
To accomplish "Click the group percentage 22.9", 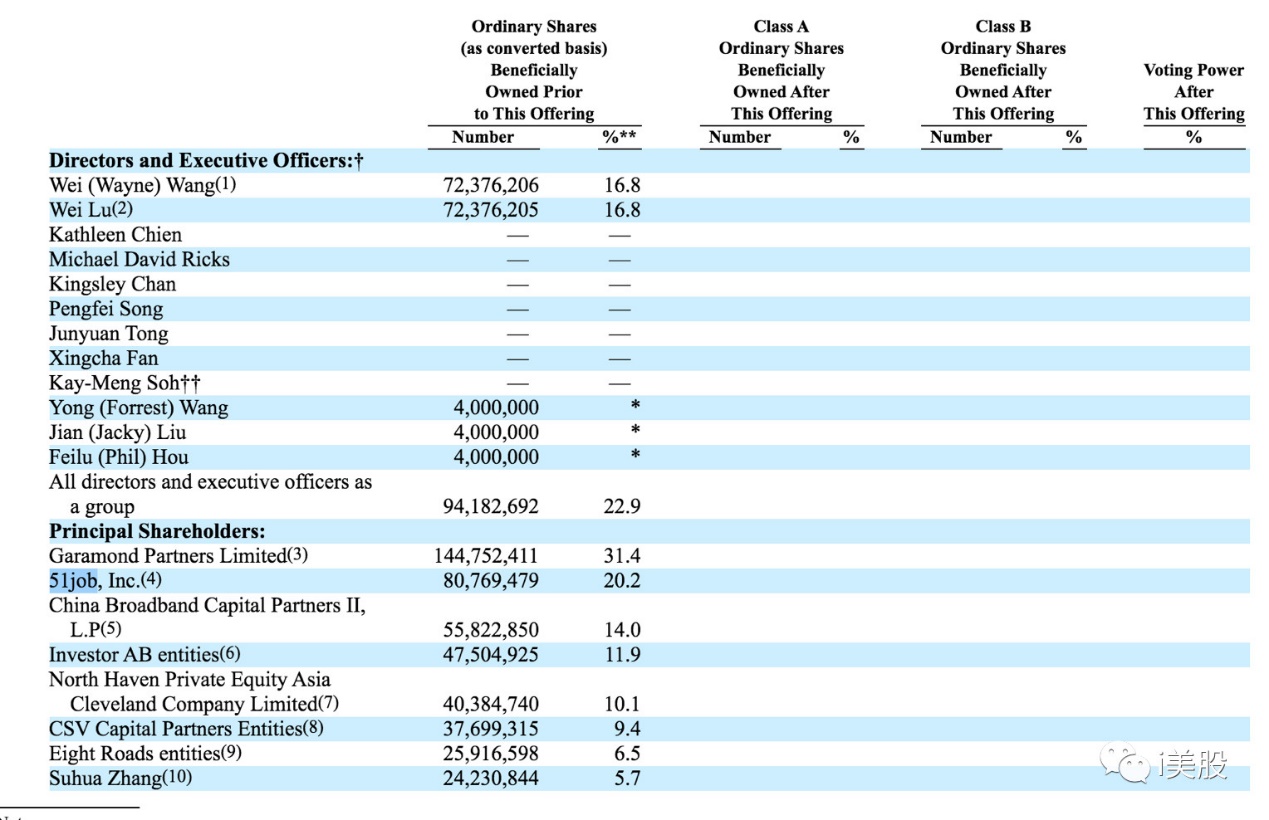I will [x=621, y=507].
